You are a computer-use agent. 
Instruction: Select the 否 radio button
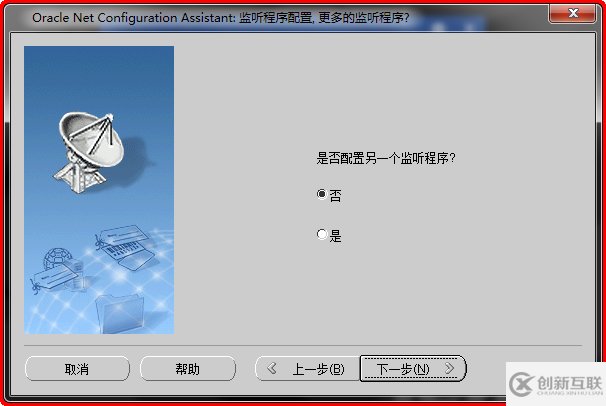pos(322,194)
